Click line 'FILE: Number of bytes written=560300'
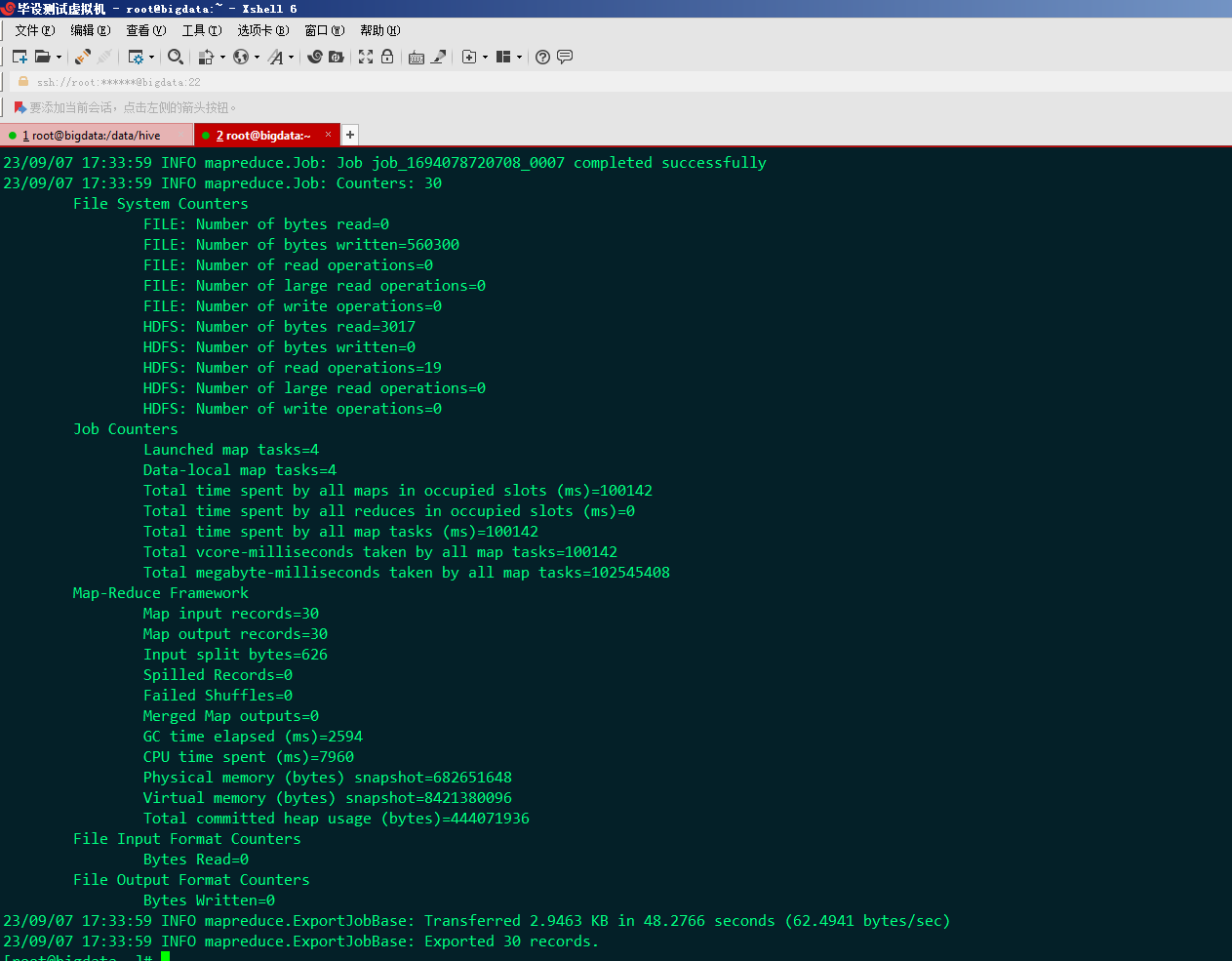Image resolution: width=1232 pixels, height=961 pixels. [301, 245]
